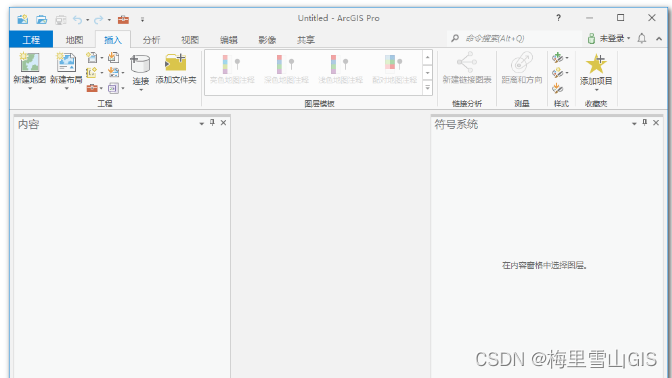Switch to the 共享 tab
This screenshot has width=672, height=378.
coord(306,40)
